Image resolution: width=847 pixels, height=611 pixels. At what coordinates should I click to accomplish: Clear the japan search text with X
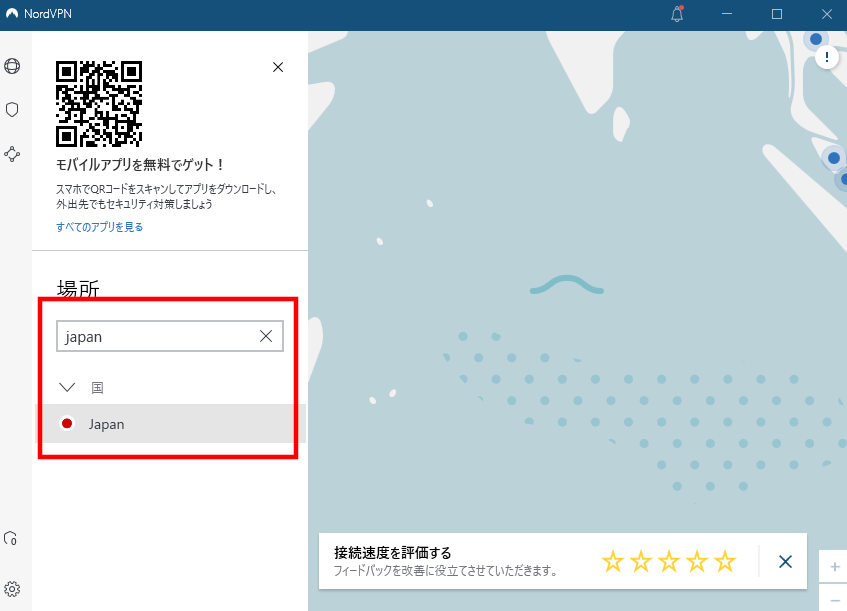pyautogui.click(x=265, y=336)
